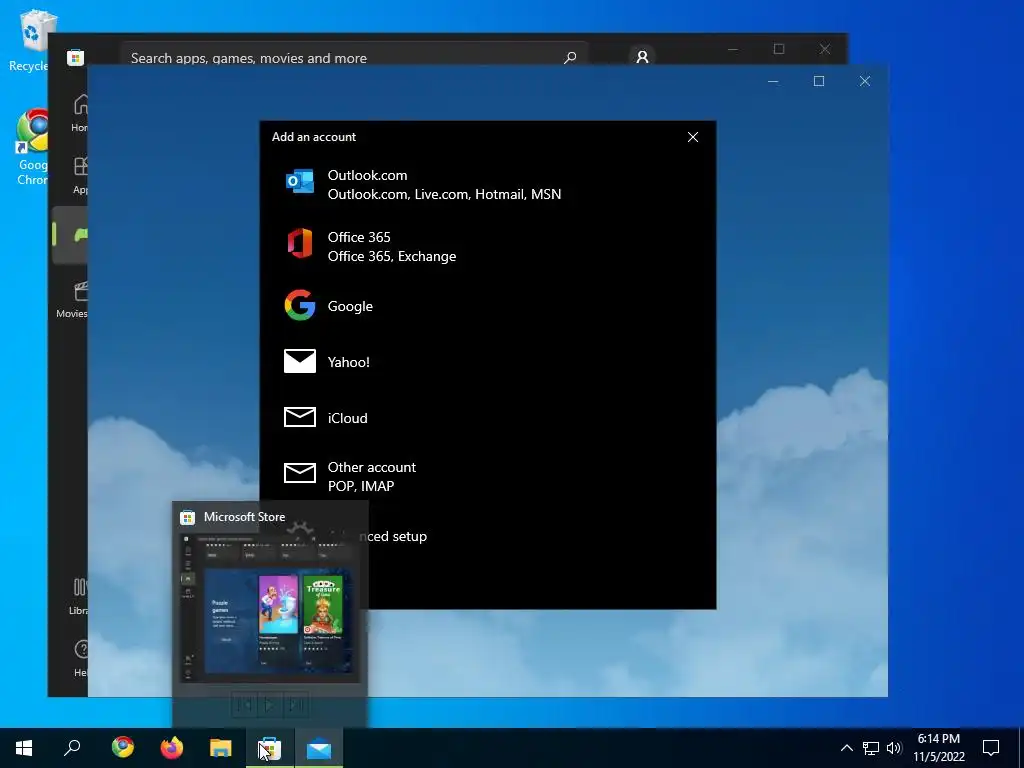Switch to Microsoft Store taskbar icon

270,748
